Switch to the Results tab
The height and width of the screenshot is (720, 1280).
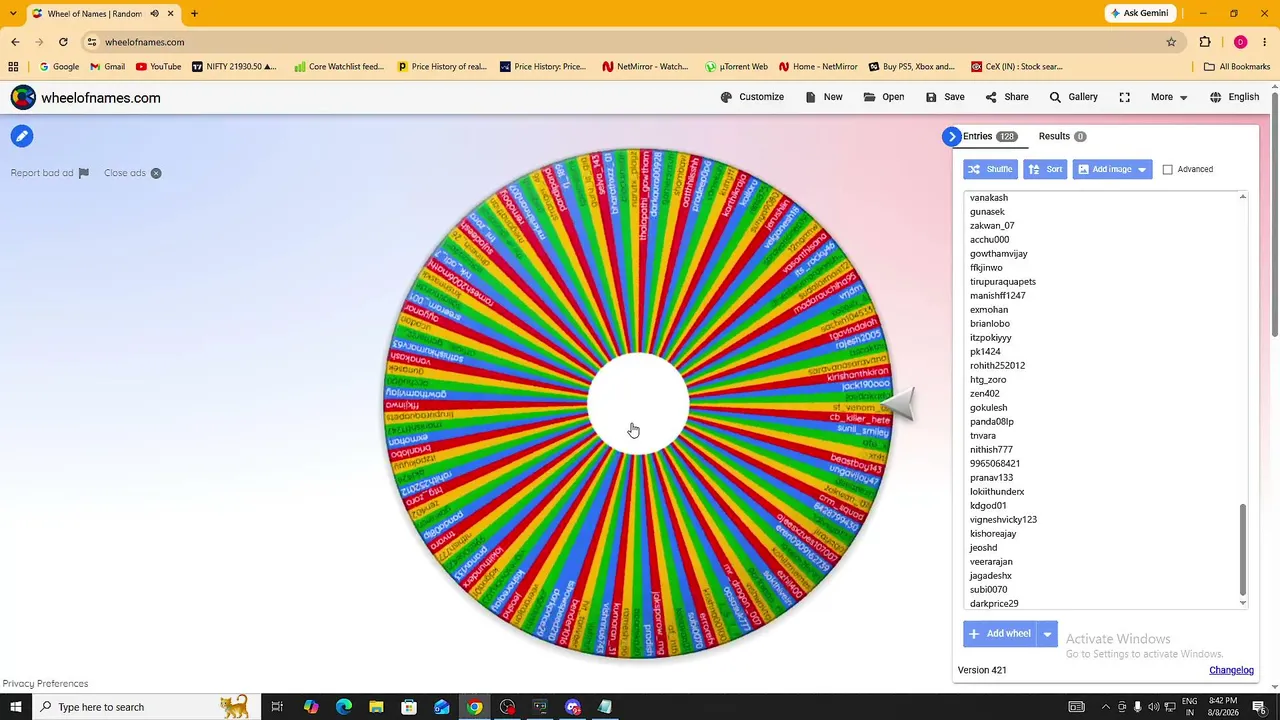pyautogui.click(x=1062, y=136)
